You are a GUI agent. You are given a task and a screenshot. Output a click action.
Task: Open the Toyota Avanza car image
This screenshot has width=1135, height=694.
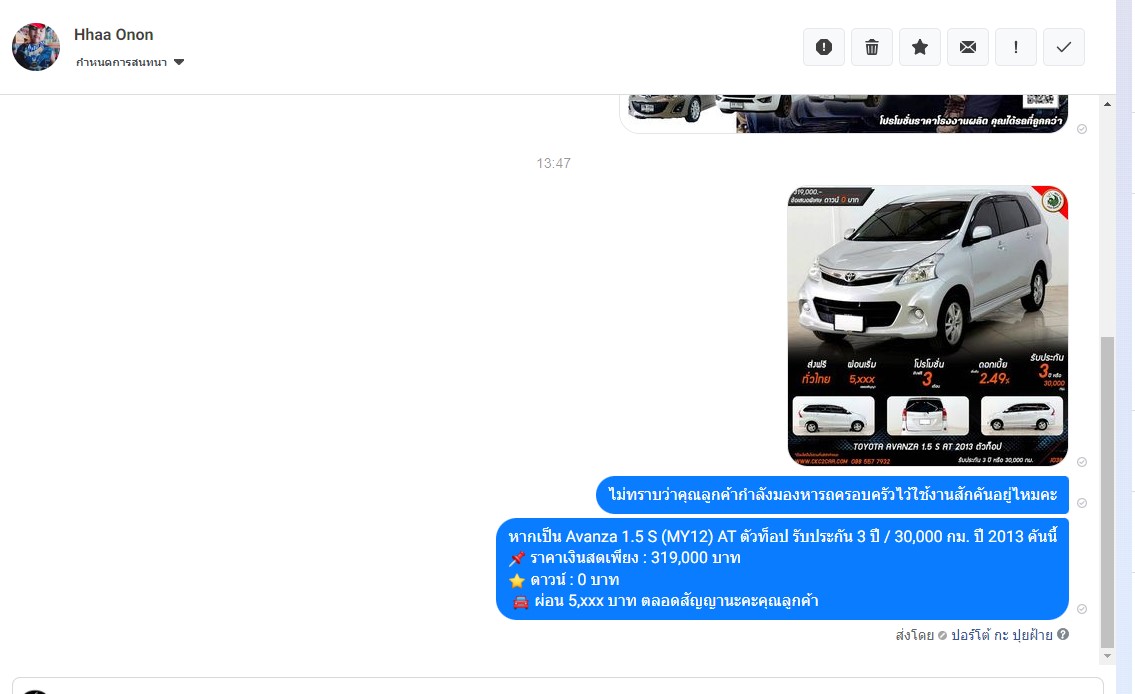point(928,326)
